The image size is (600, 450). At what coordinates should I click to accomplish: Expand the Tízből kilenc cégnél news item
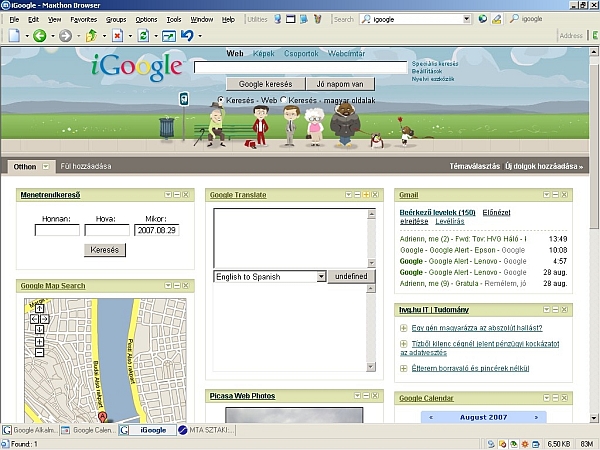[x=403, y=344]
